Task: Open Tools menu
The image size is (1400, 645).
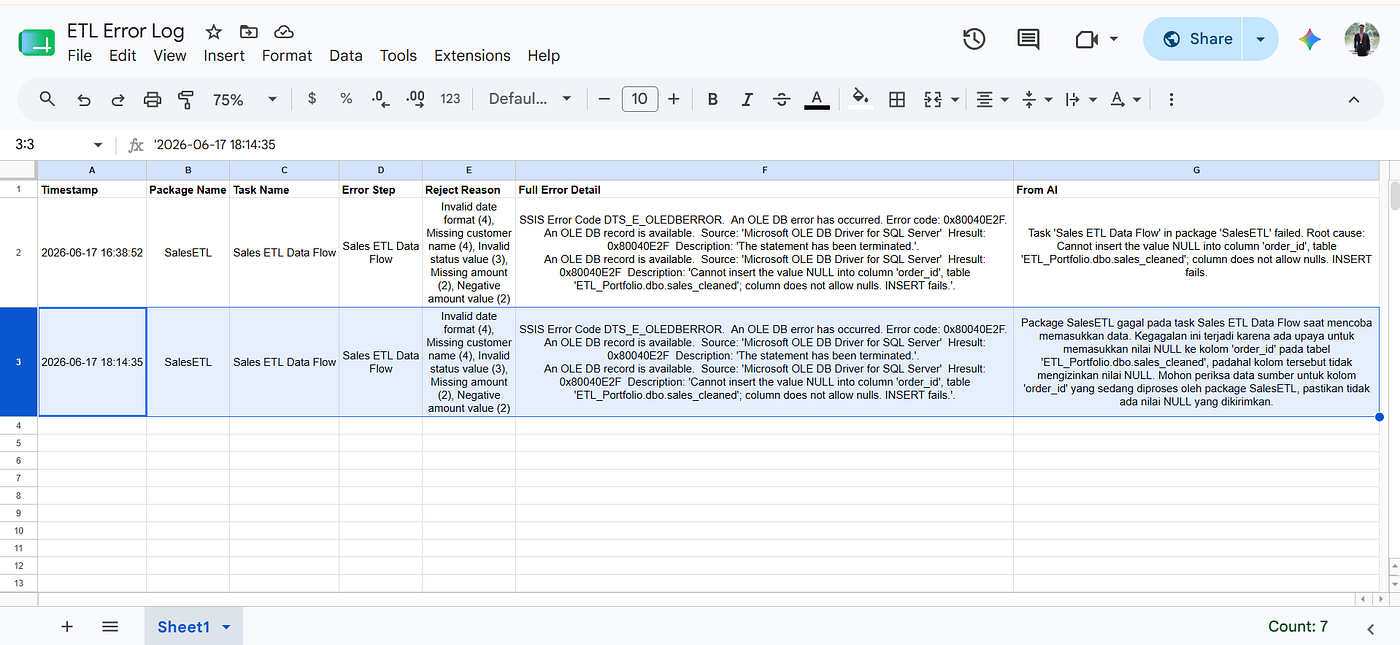Action: point(398,56)
